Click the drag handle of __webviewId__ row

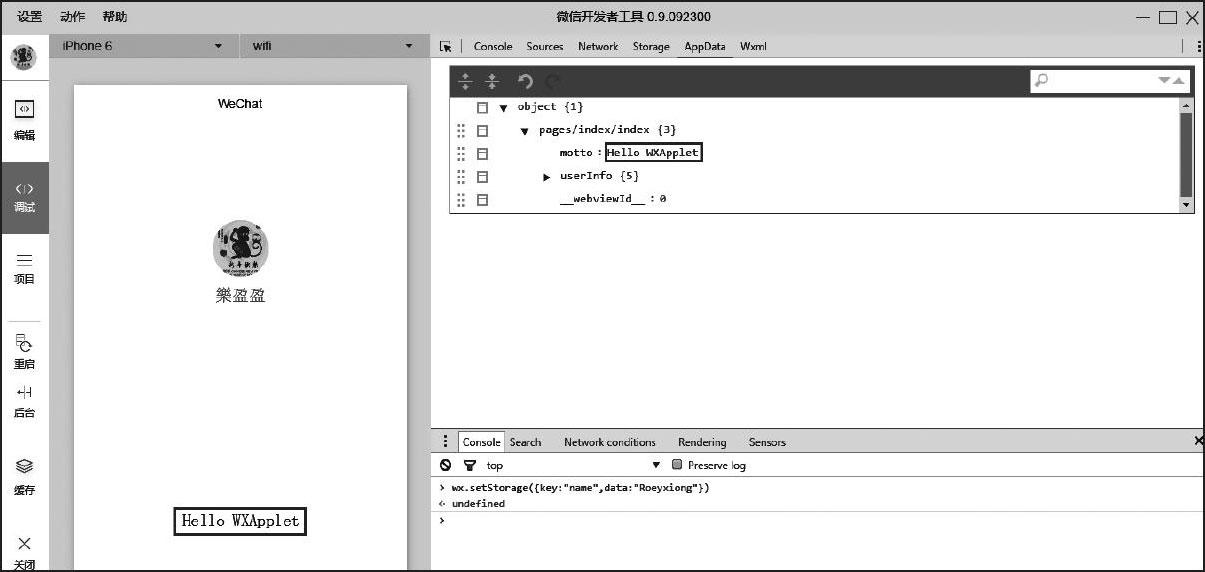coord(461,199)
